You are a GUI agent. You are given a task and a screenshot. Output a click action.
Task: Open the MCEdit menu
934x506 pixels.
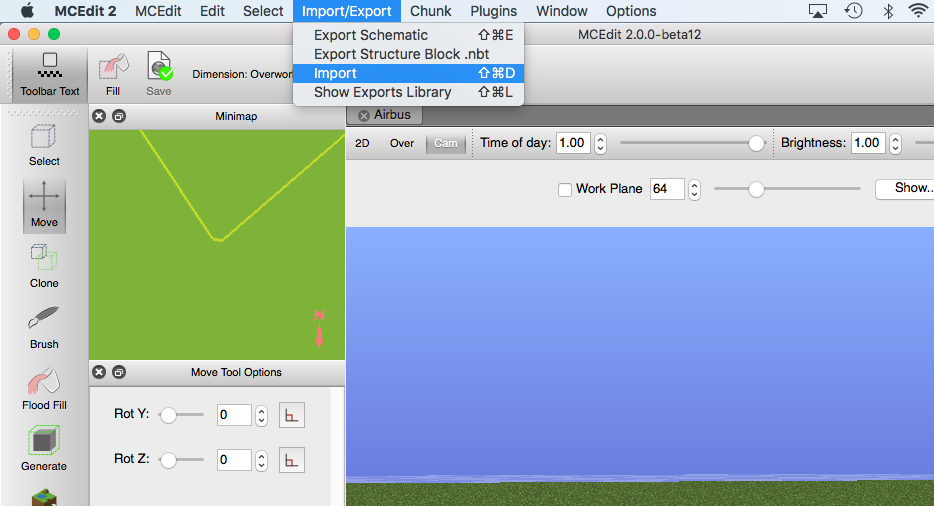158,11
